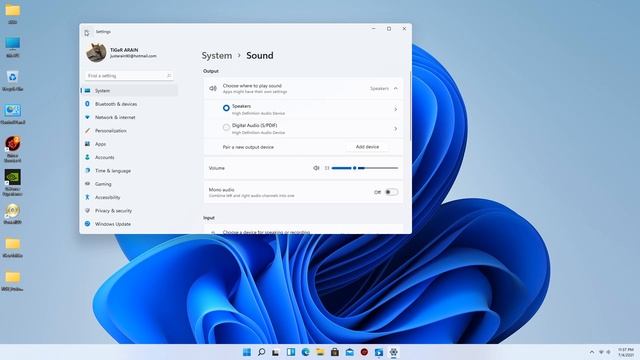Click the Output heading text
The image size is (640, 360).
click(211, 71)
